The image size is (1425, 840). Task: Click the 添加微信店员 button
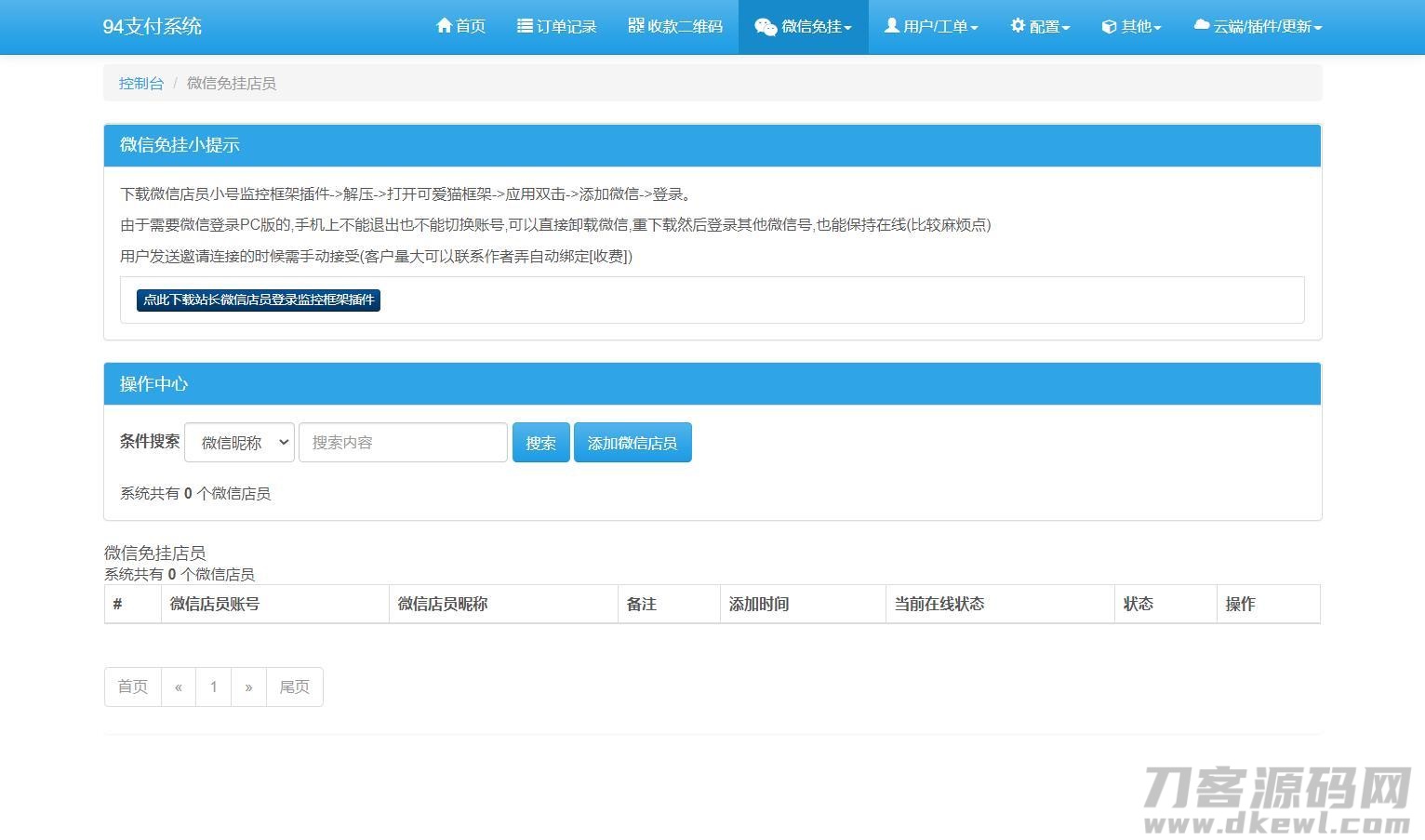[632, 443]
